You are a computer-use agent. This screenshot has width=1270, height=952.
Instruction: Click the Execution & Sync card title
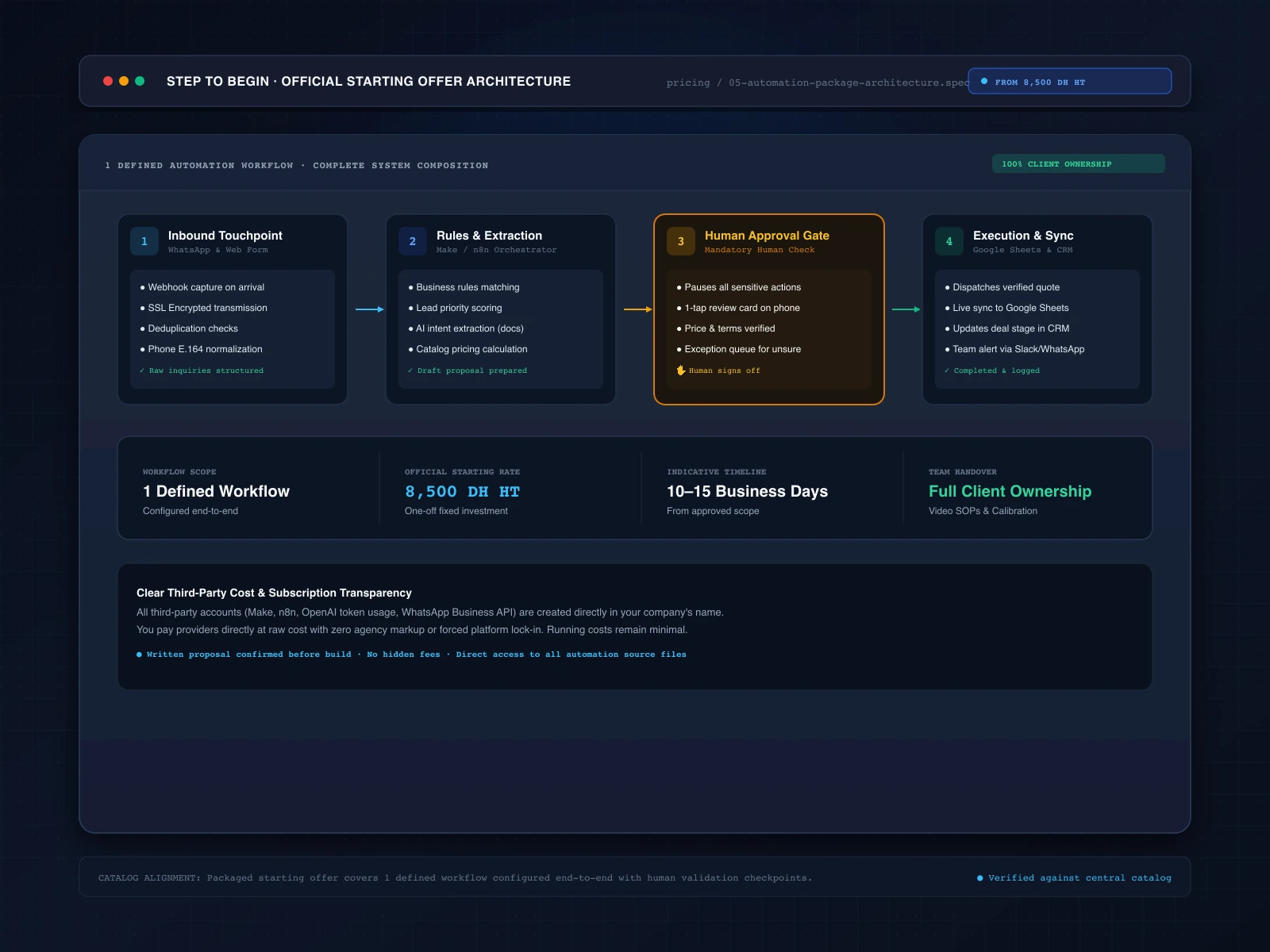point(1023,236)
